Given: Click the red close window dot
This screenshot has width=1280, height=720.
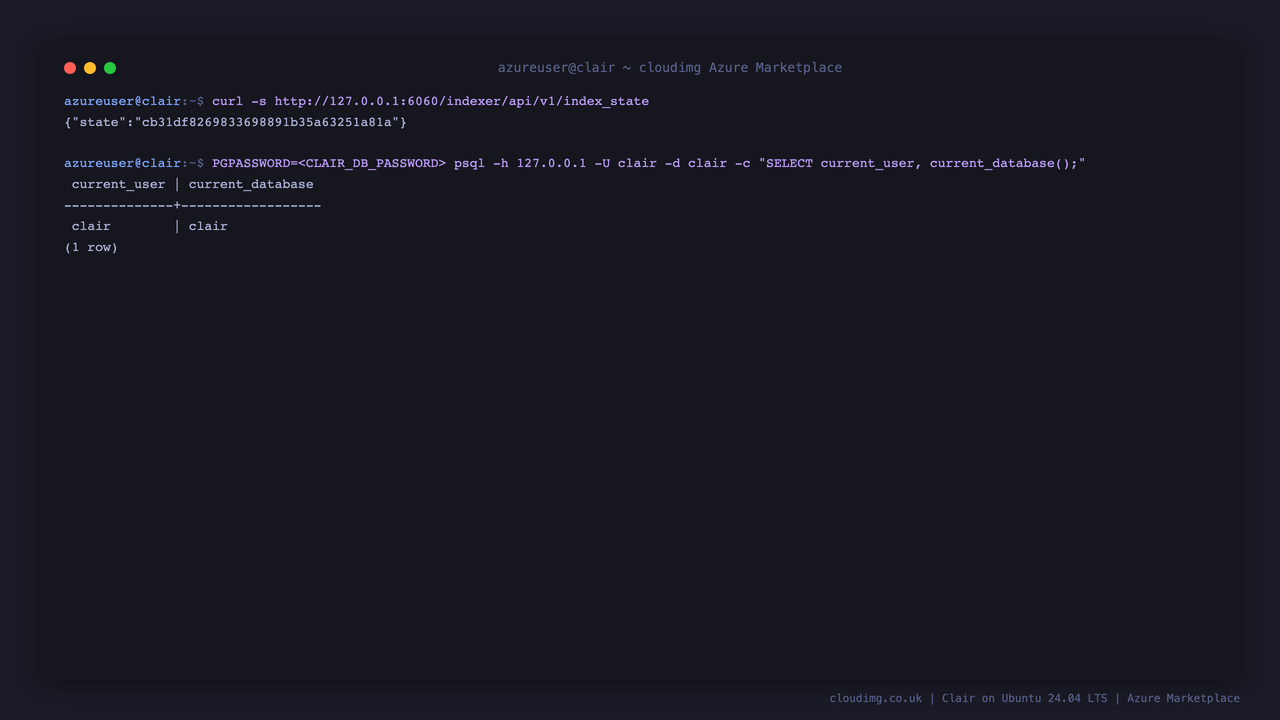Looking at the screenshot, I should click(x=70, y=68).
